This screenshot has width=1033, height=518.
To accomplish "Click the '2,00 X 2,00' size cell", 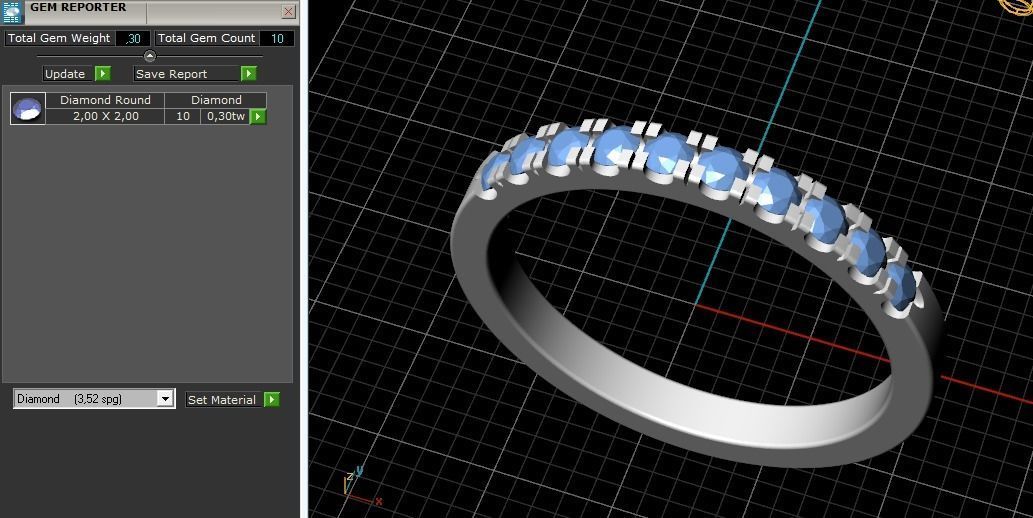I will [x=105, y=117].
